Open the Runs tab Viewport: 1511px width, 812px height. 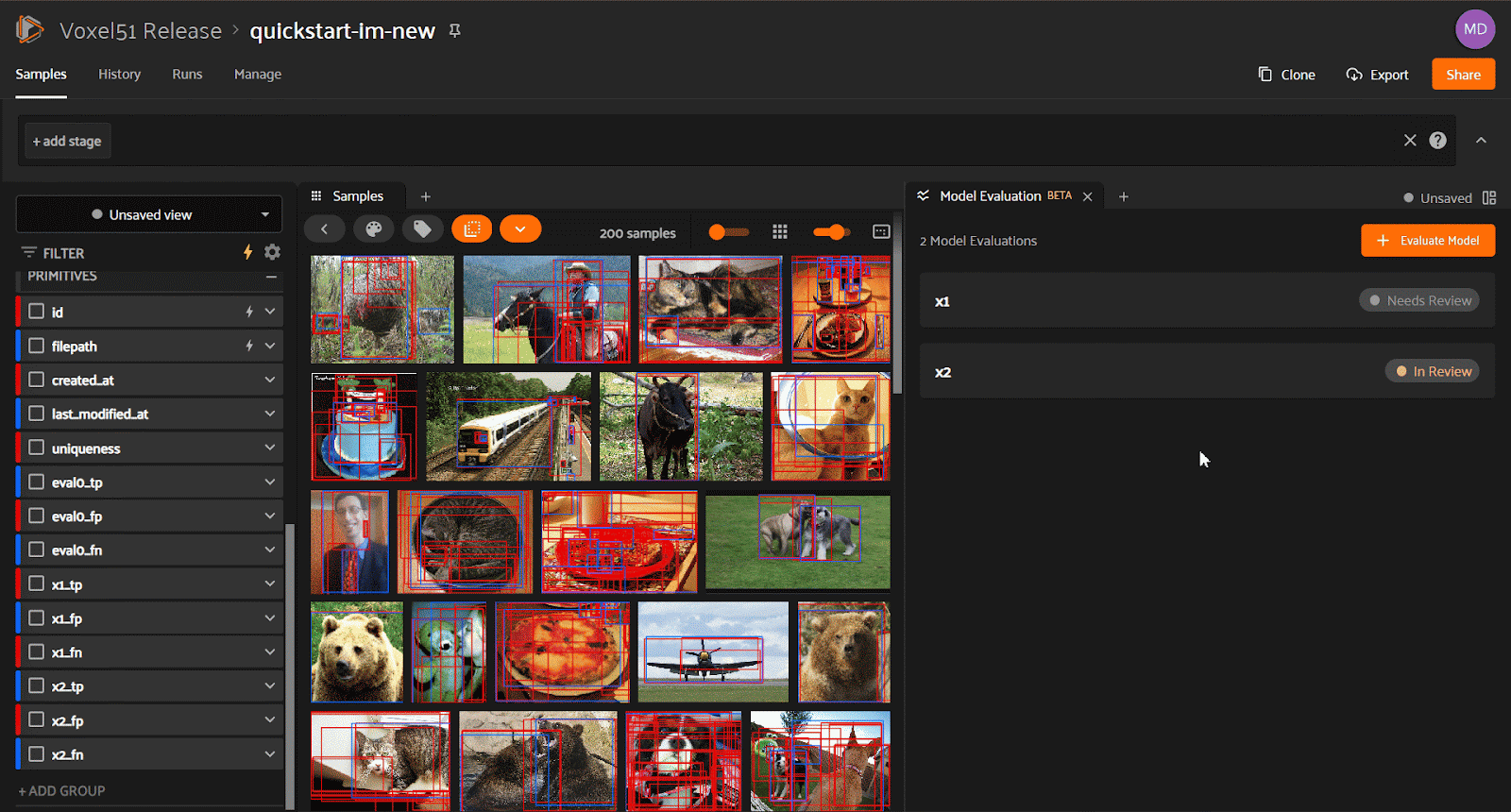pyautogui.click(x=187, y=75)
